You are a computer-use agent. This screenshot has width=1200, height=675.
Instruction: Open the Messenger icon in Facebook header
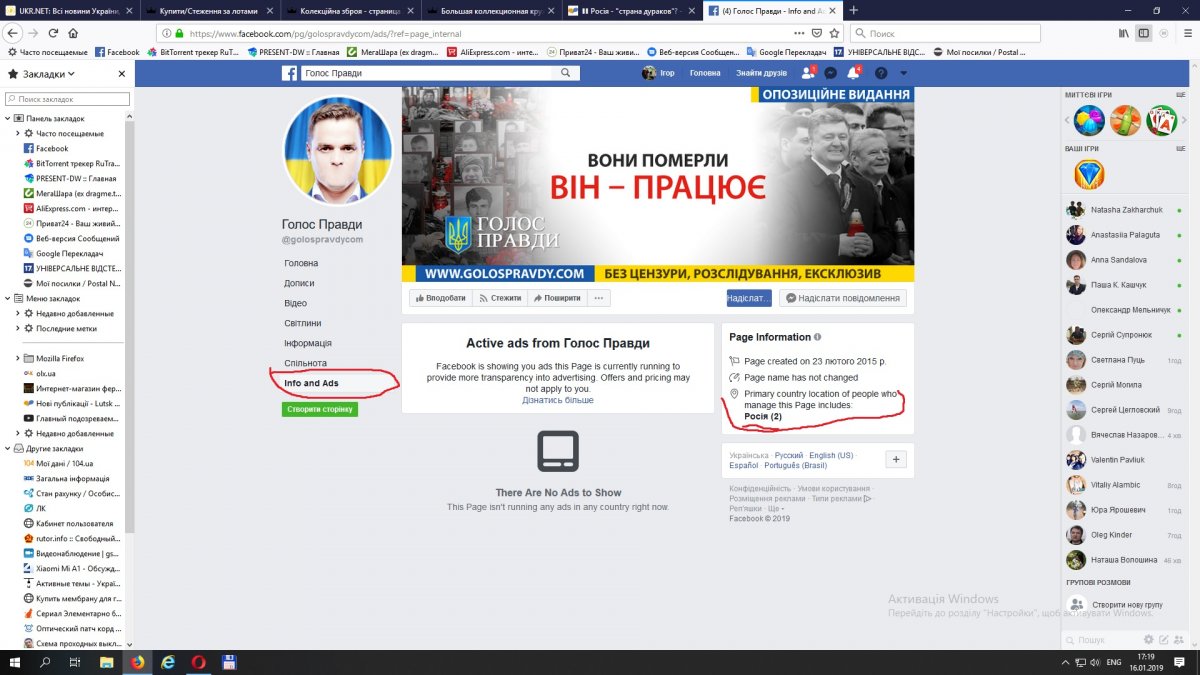[830, 73]
